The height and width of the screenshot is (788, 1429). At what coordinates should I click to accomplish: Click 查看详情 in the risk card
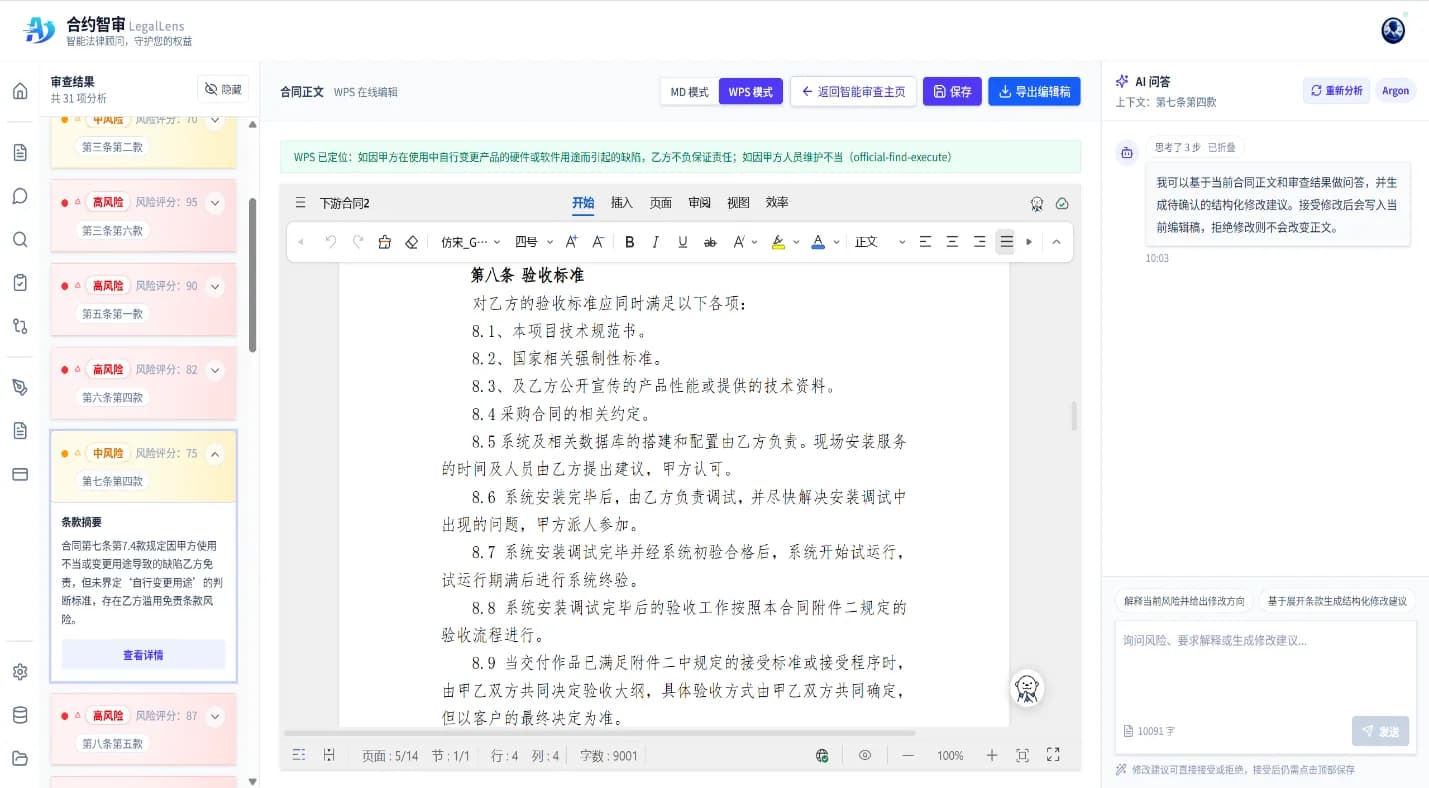(143, 655)
